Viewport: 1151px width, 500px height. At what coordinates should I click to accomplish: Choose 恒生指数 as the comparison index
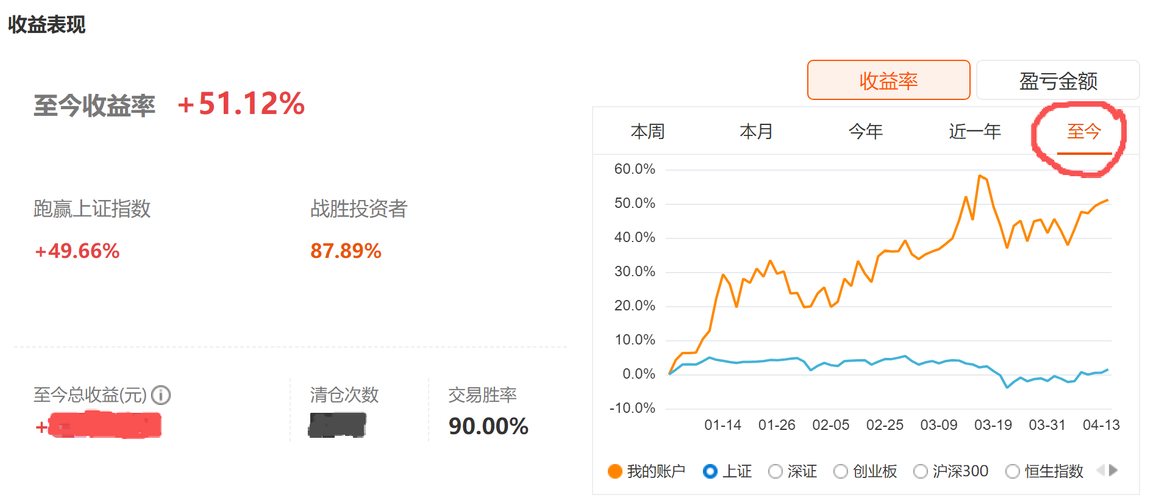coord(1012,471)
